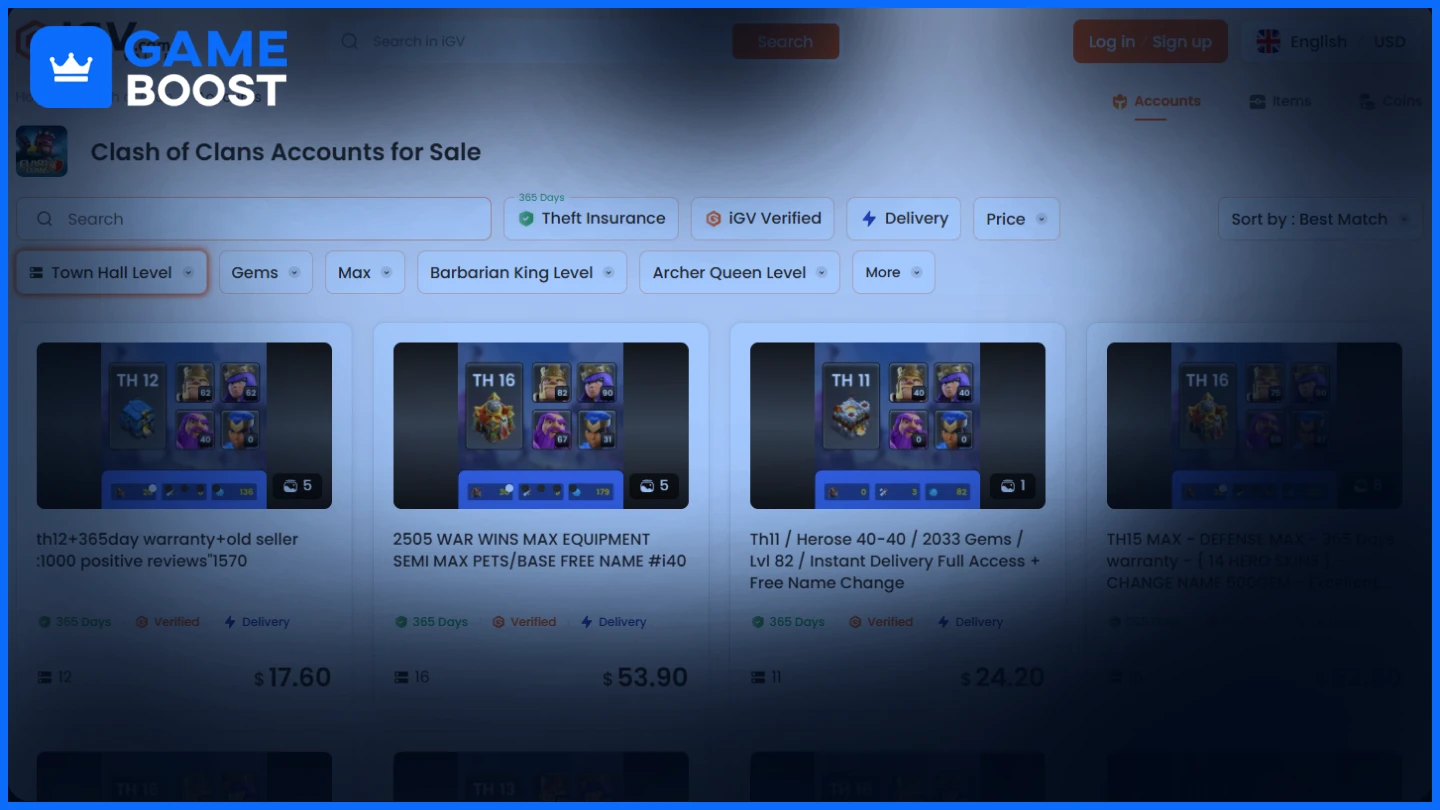Click the $24.20 price
Image resolution: width=1440 pixels, height=810 pixels.
click(x=1003, y=678)
